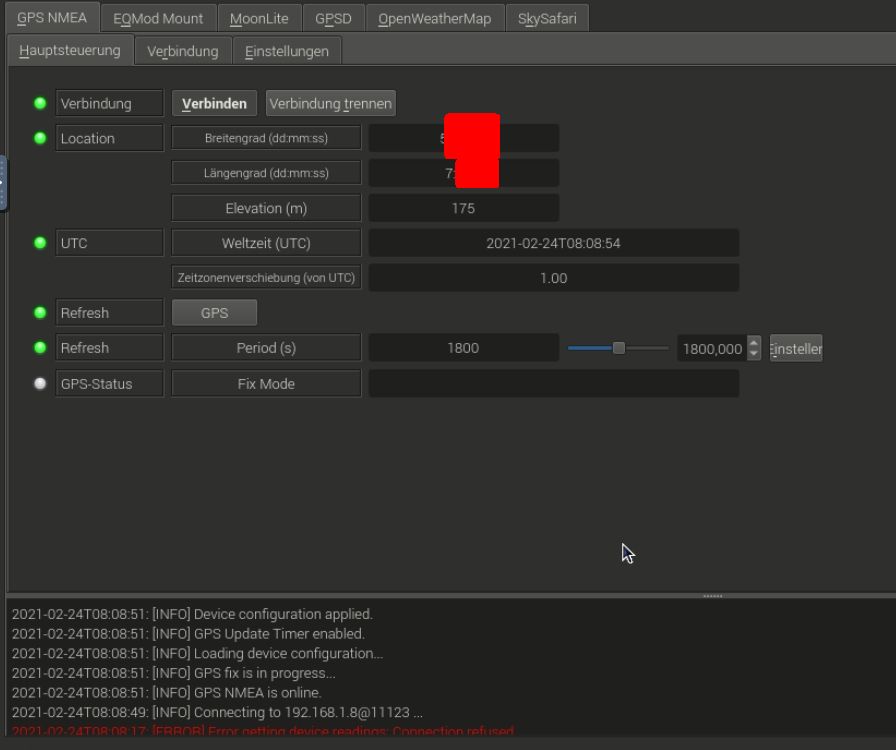Screen dimensions: 896x750
Task: Click the log divider splitter handle
Action: pyautogui.click(x=713, y=596)
